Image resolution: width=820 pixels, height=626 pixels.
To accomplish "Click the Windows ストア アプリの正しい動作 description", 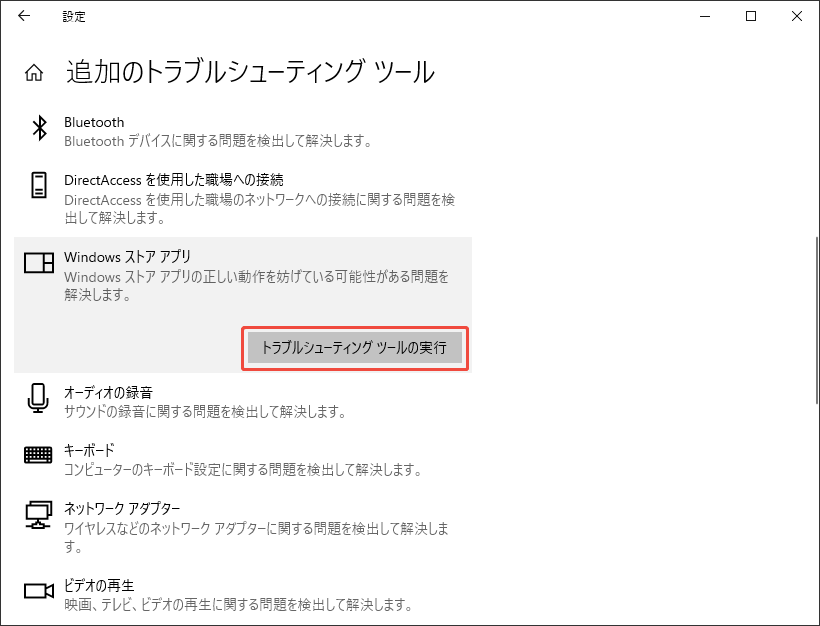I will tap(256, 286).
